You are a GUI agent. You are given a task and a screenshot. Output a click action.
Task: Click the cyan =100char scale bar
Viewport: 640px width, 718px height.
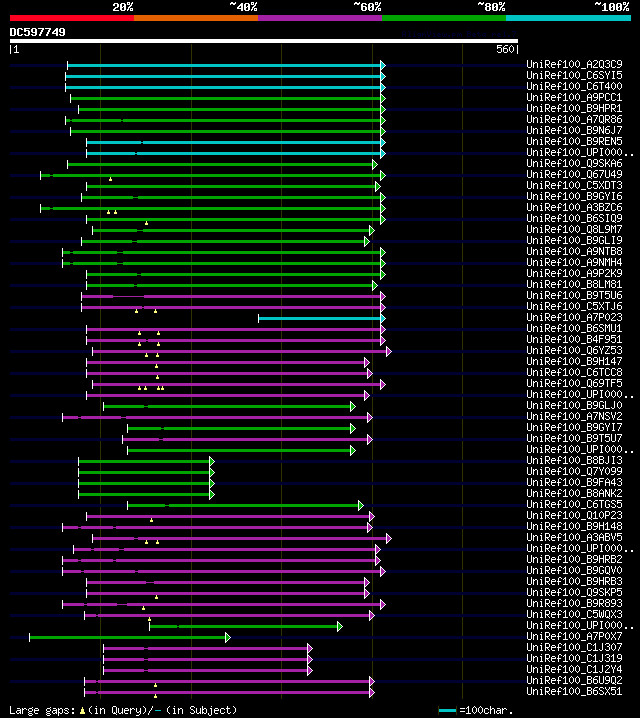click(x=447, y=710)
